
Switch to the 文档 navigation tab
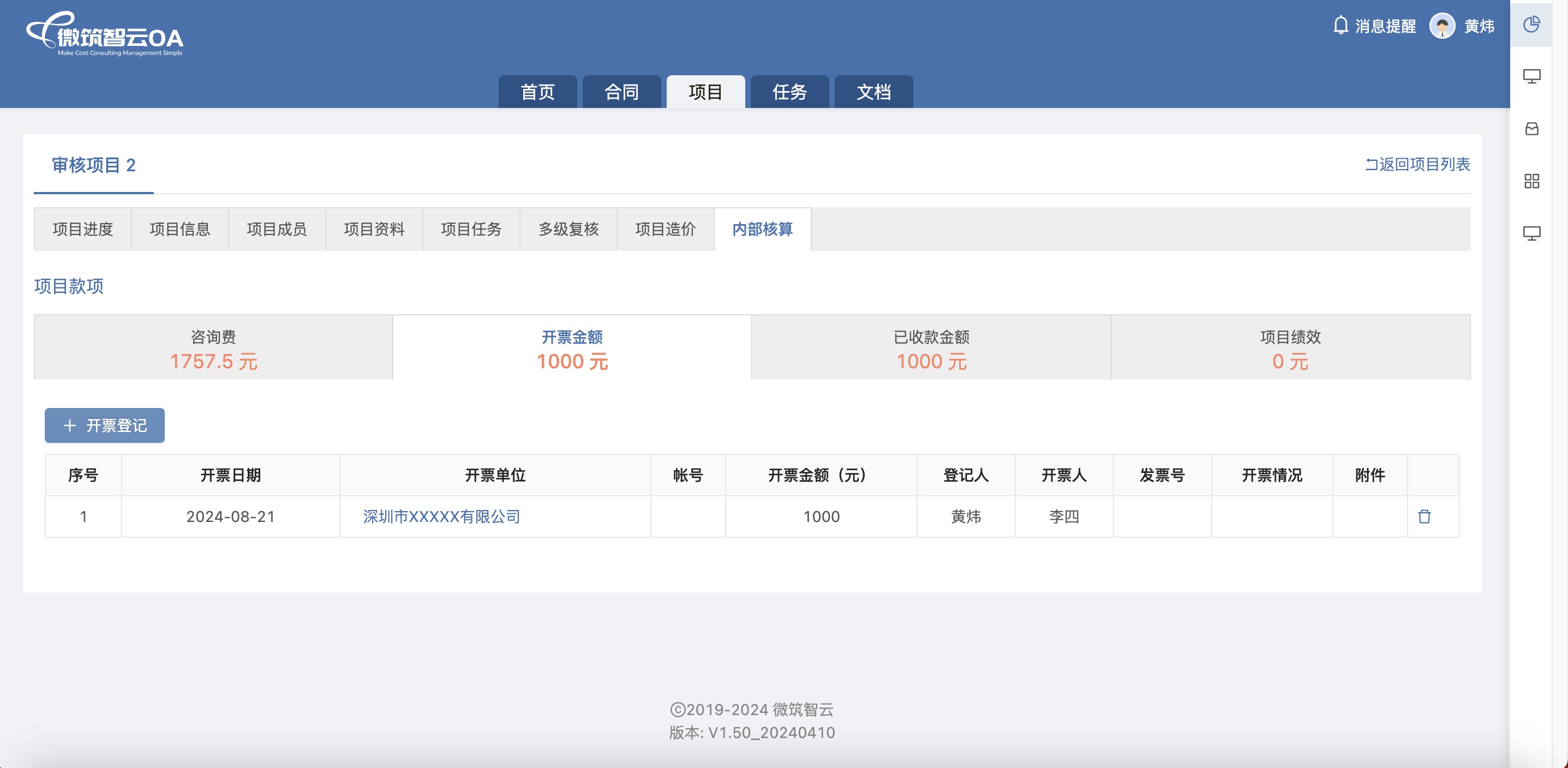(873, 92)
